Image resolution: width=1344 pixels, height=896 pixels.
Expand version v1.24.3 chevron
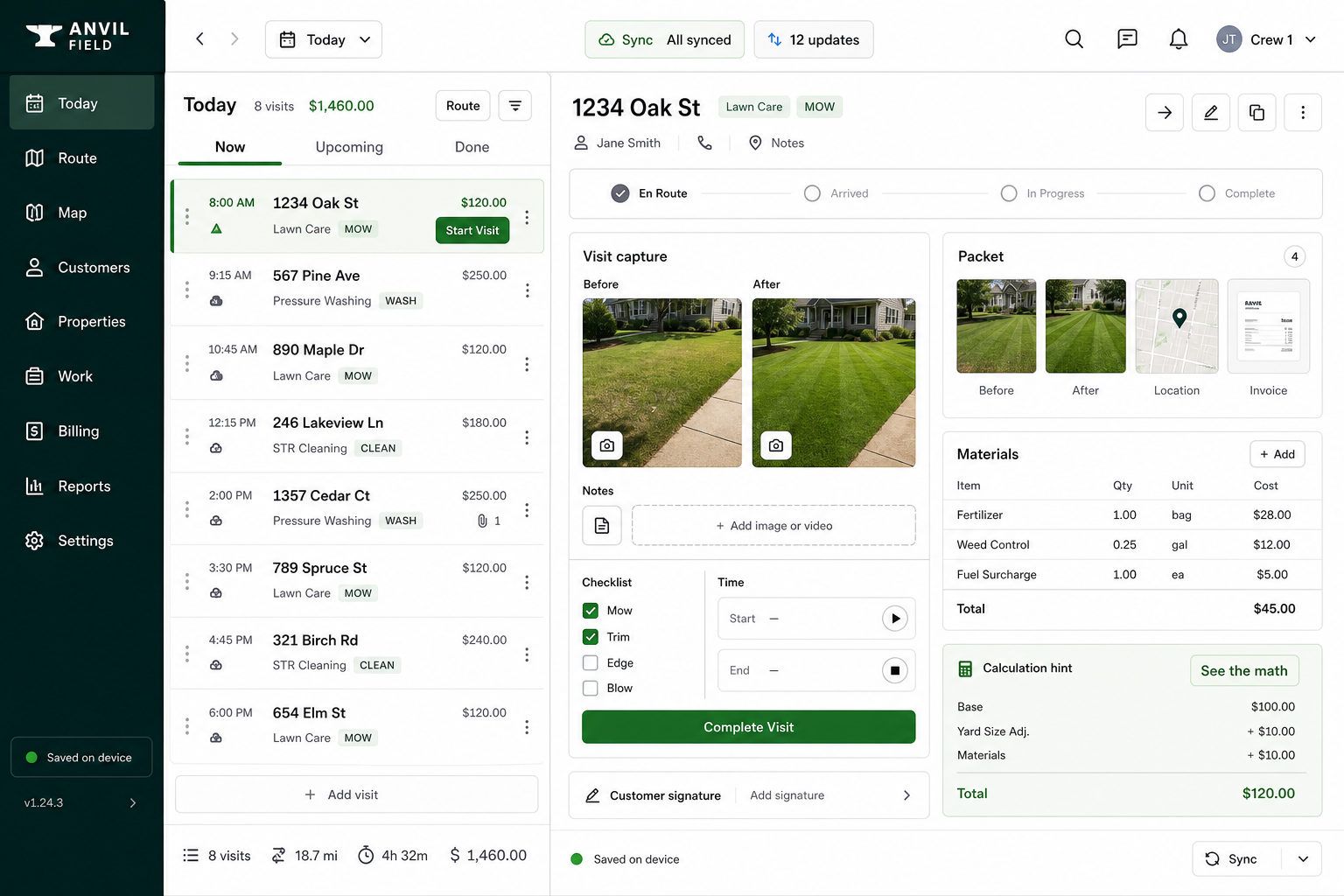coord(133,802)
